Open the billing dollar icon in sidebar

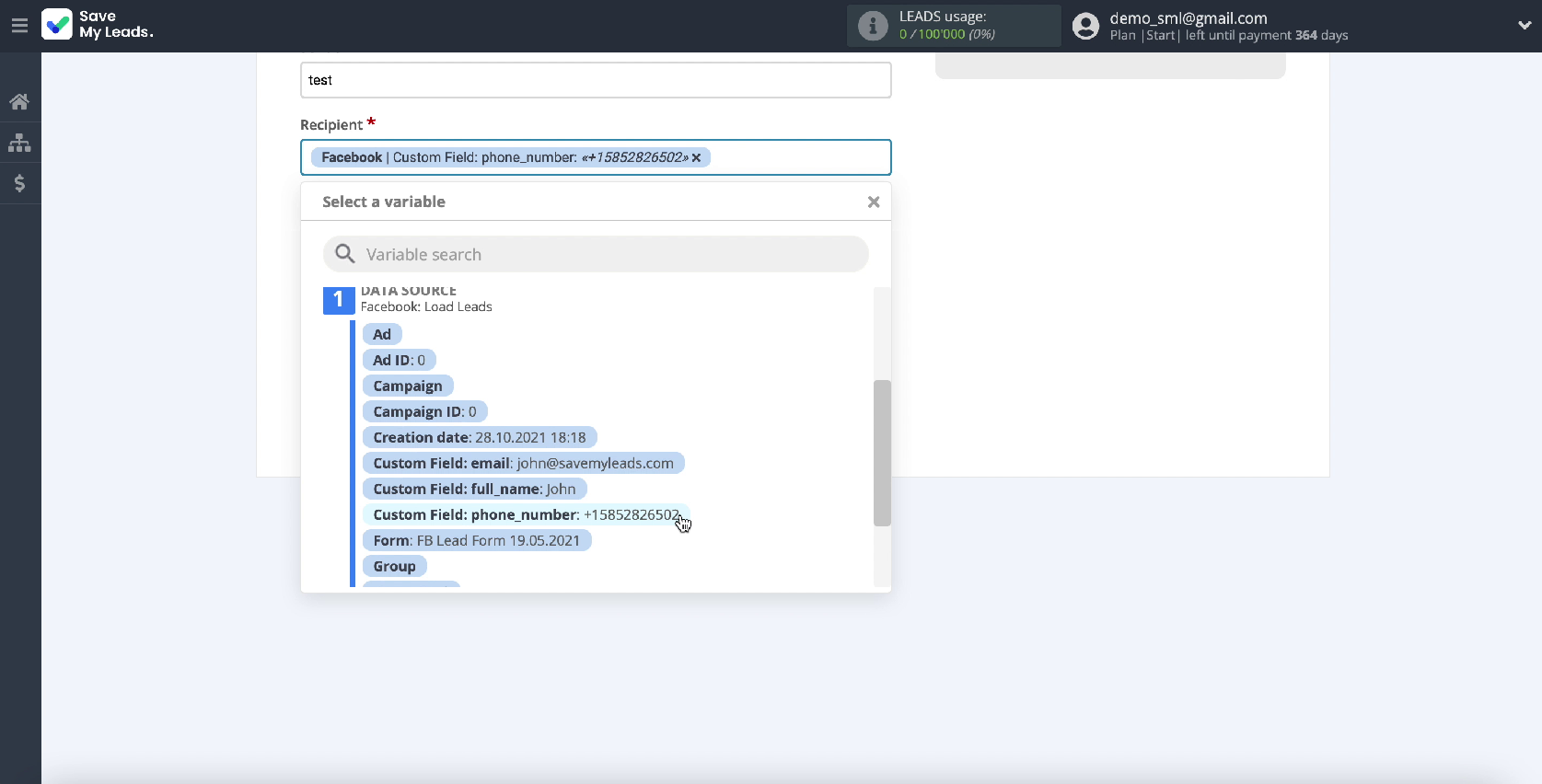19,183
